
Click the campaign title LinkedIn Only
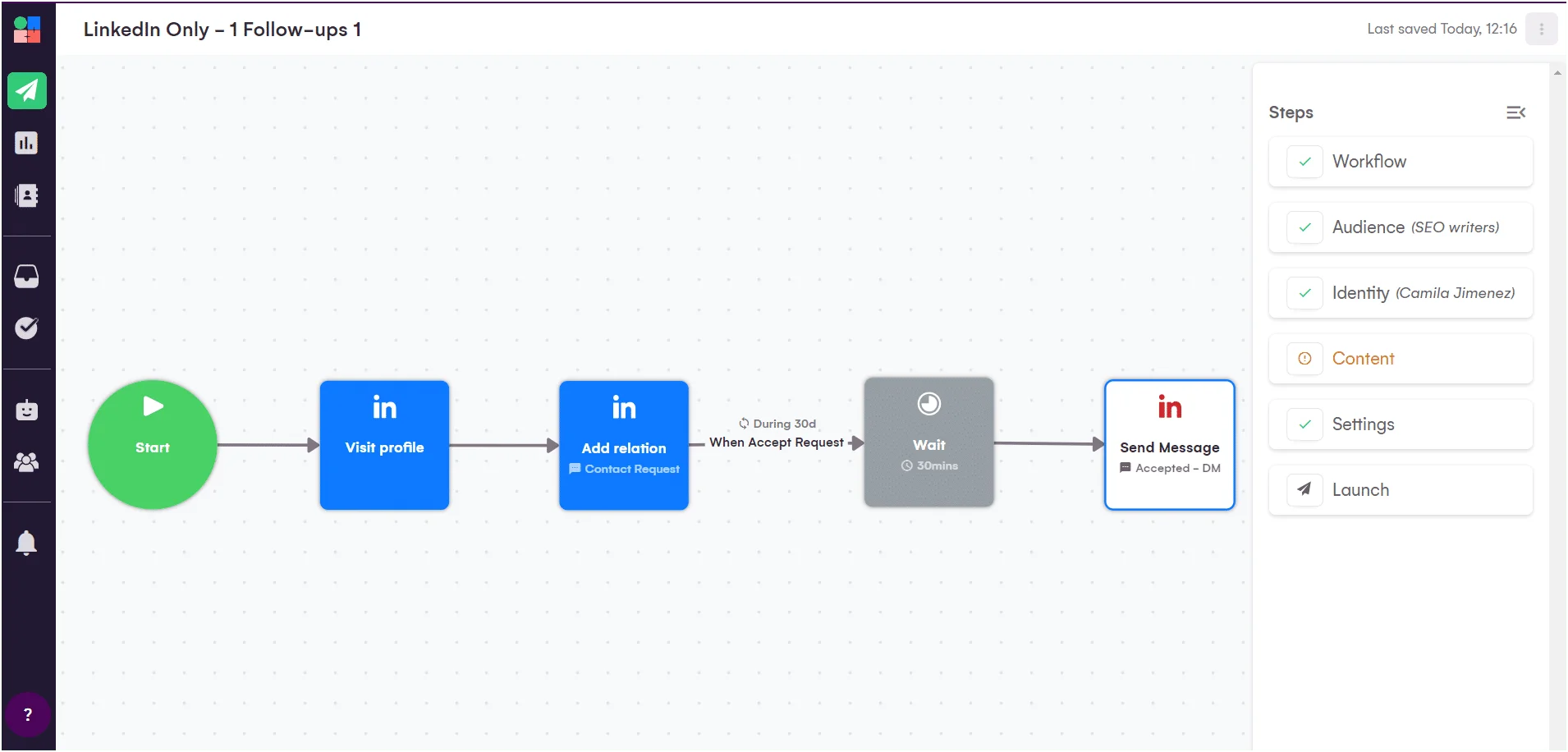[222, 30]
